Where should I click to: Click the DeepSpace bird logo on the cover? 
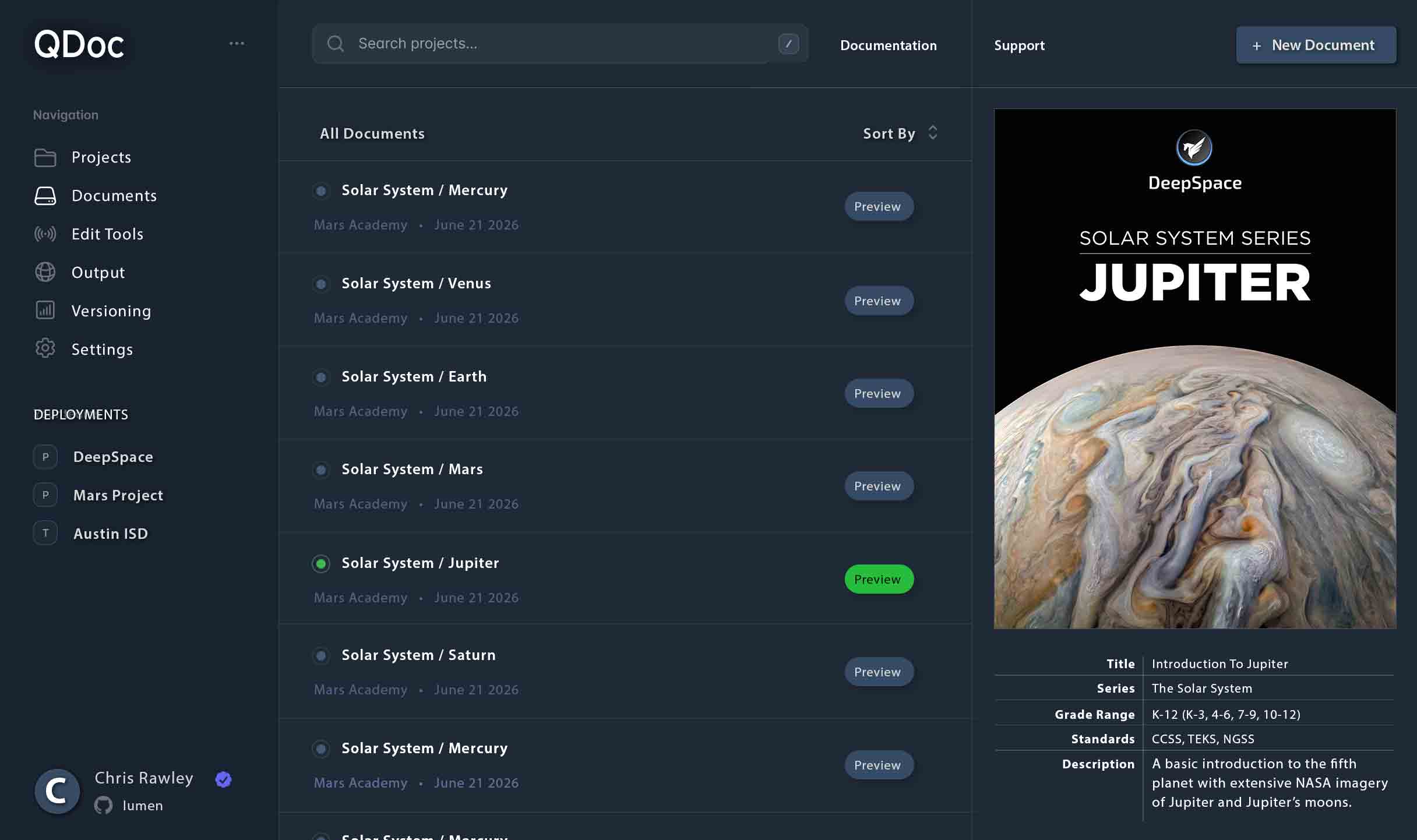1194,147
